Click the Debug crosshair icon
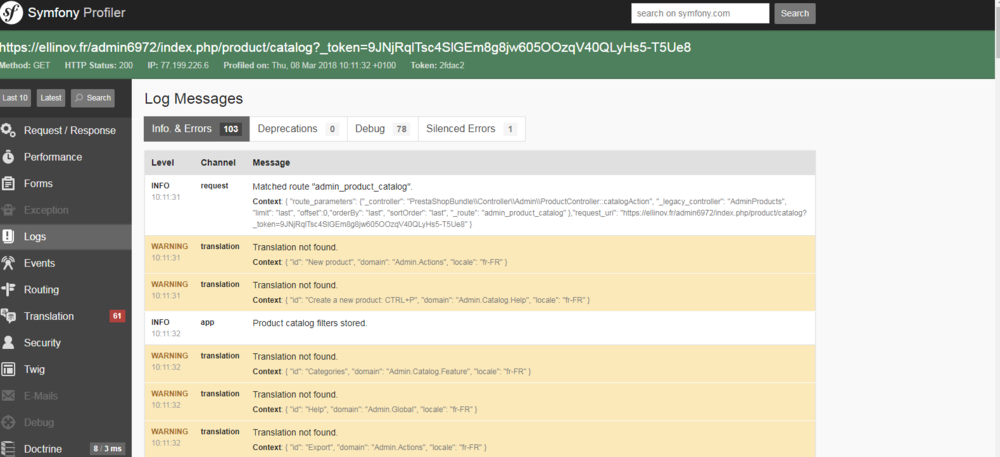The image size is (1000, 457). point(8,423)
